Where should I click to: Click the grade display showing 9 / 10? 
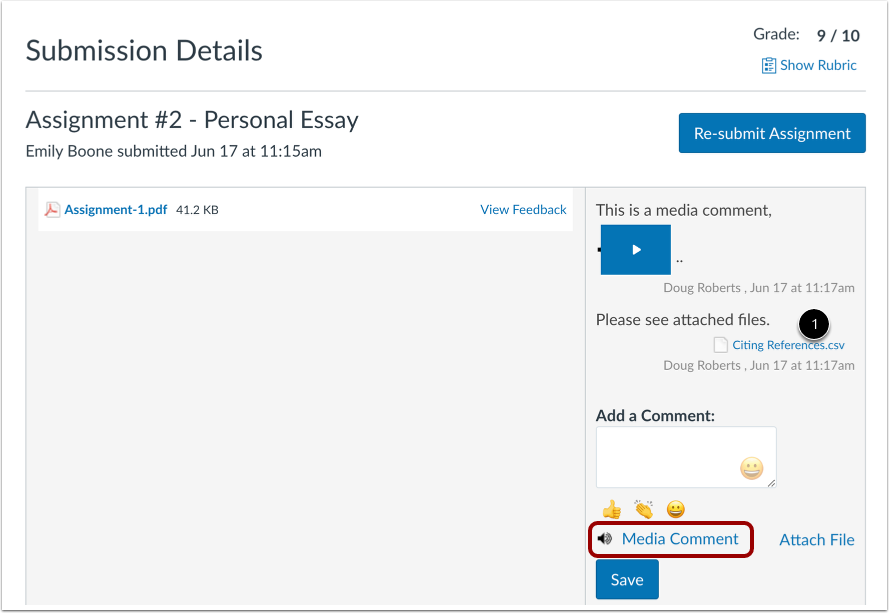coord(837,34)
